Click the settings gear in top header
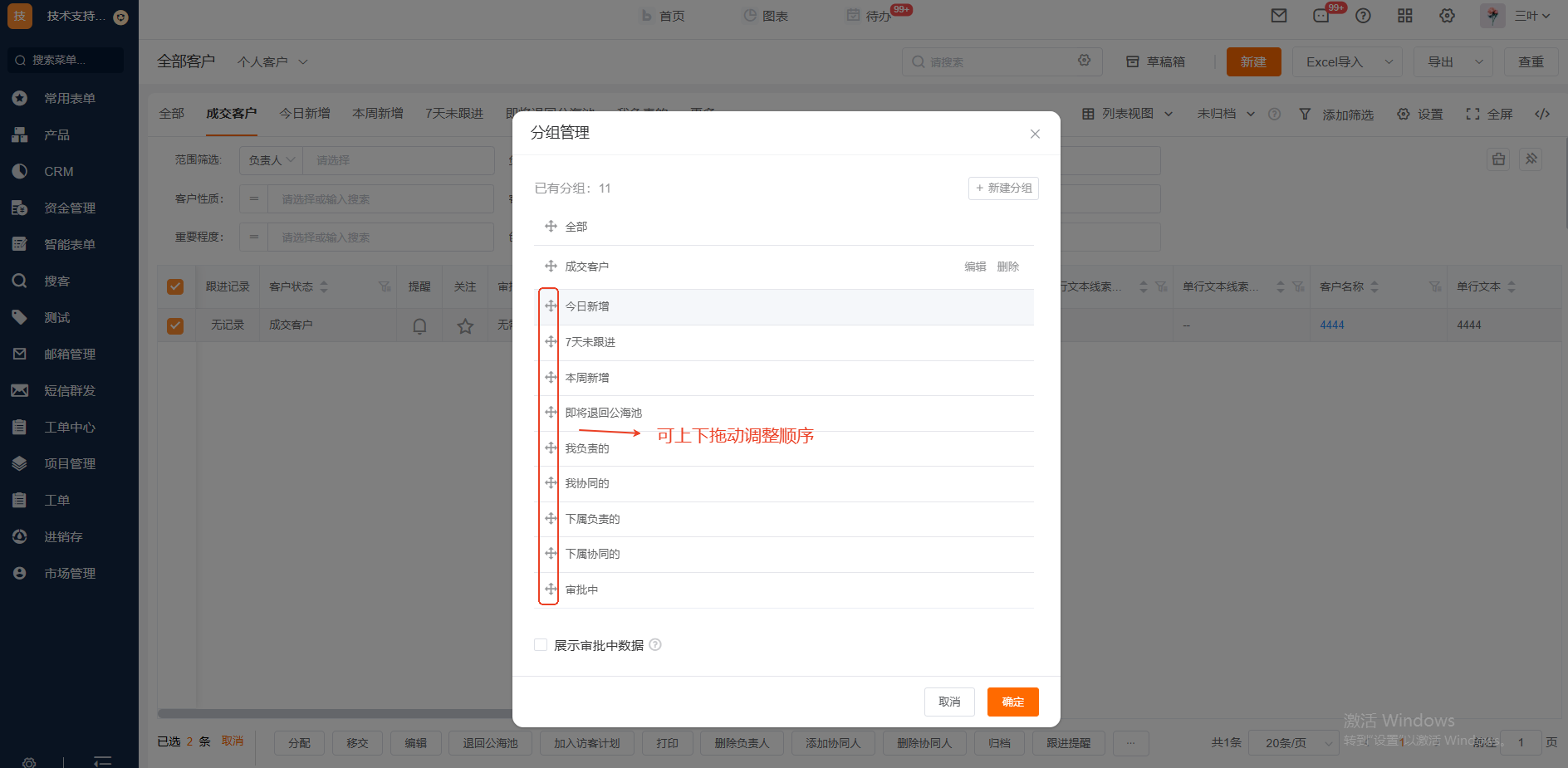Image resolution: width=1568 pixels, height=768 pixels. pyautogui.click(x=1448, y=16)
